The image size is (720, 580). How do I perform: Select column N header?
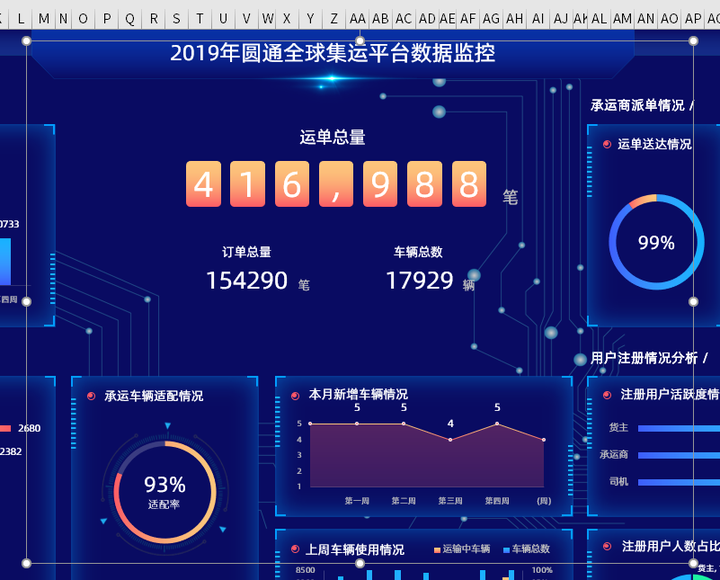tap(63, 19)
